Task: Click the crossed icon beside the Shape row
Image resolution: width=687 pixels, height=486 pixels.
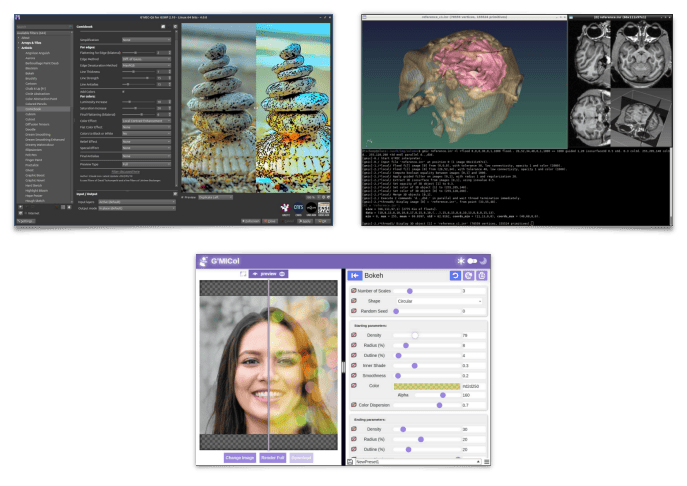Action: click(x=354, y=301)
